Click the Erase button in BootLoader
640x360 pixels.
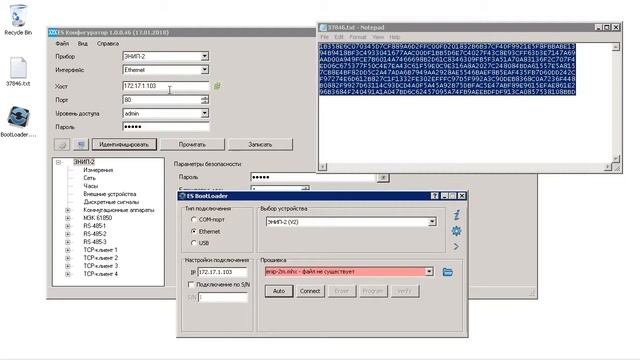tap(342, 291)
